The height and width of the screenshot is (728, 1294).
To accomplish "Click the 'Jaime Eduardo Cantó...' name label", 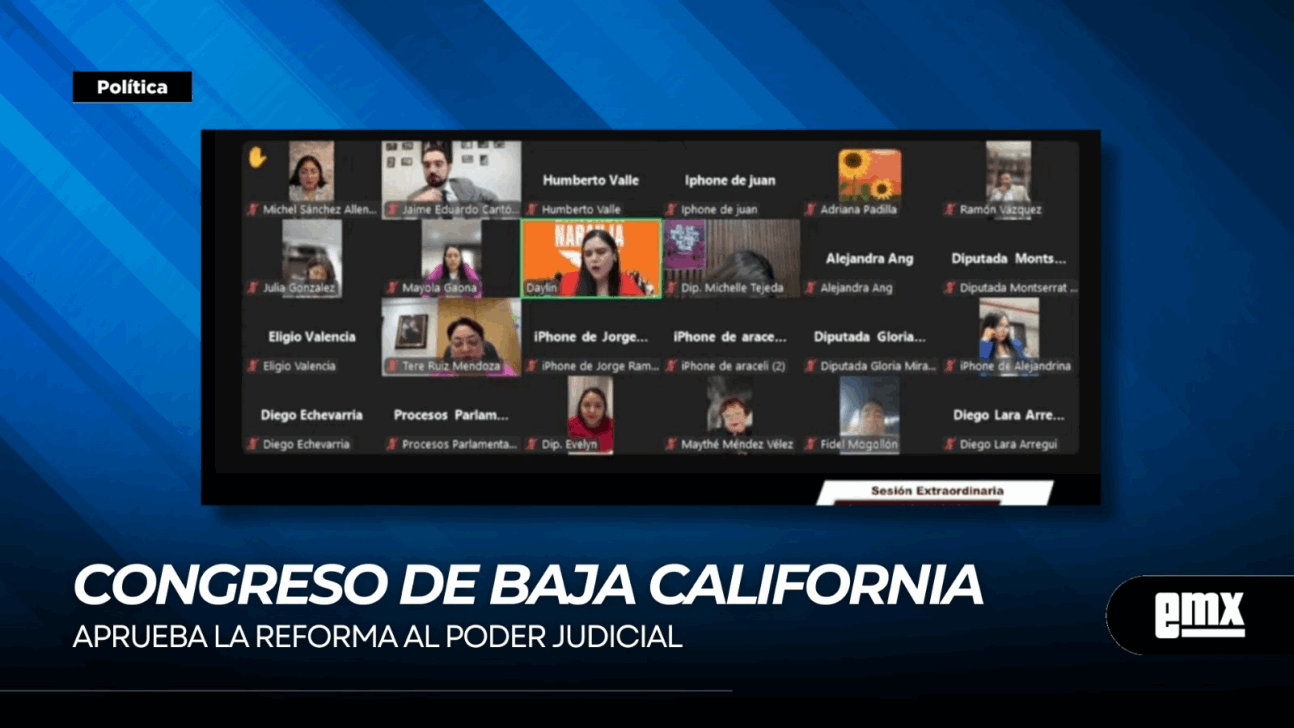I will [x=460, y=210].
